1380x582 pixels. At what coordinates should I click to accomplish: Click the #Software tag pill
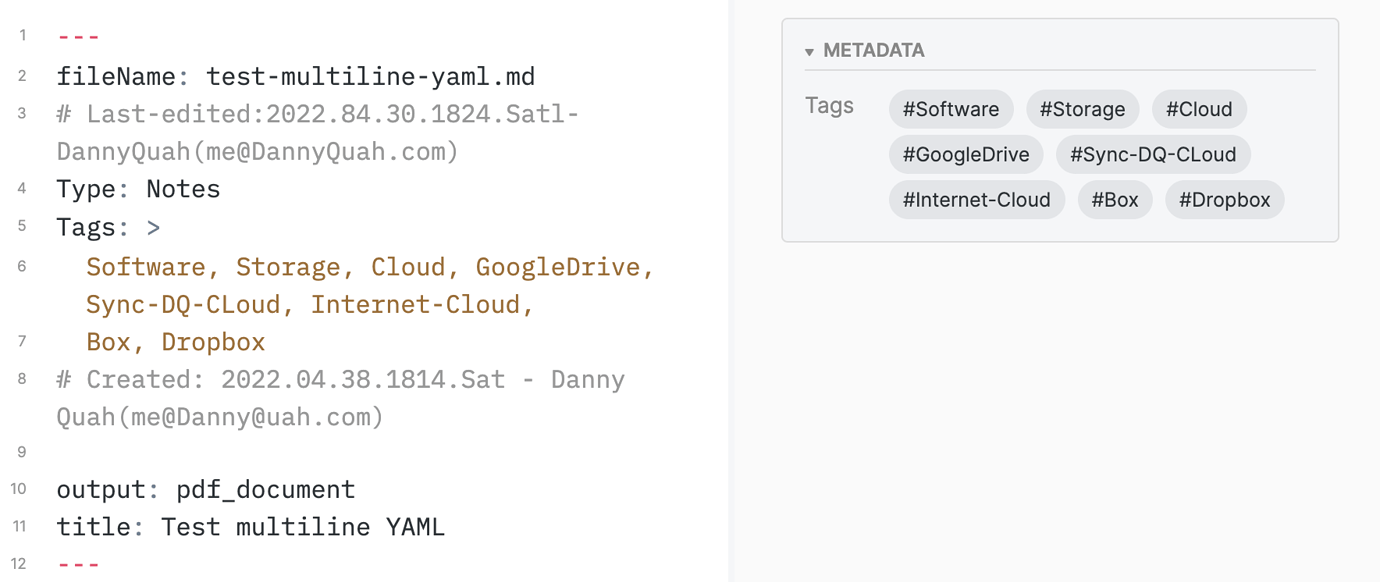click(950, 109)
